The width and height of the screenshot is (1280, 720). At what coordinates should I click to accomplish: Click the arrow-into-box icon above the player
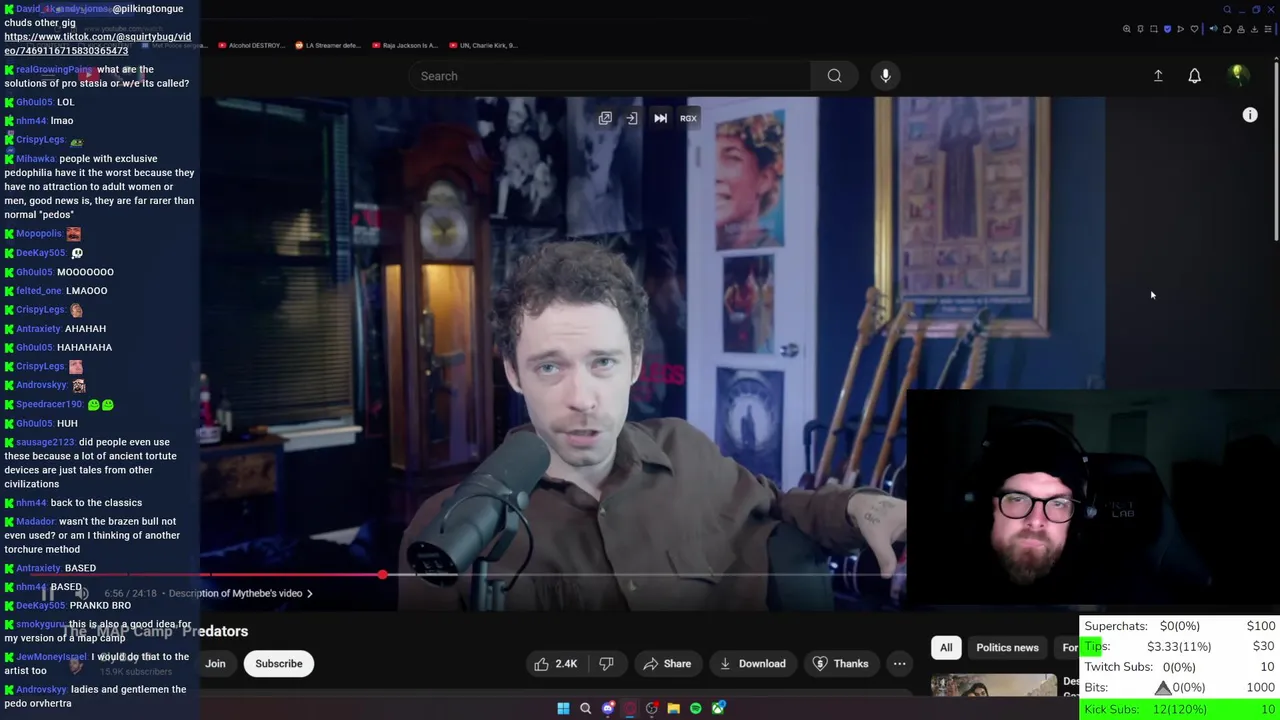click(632, 118)
